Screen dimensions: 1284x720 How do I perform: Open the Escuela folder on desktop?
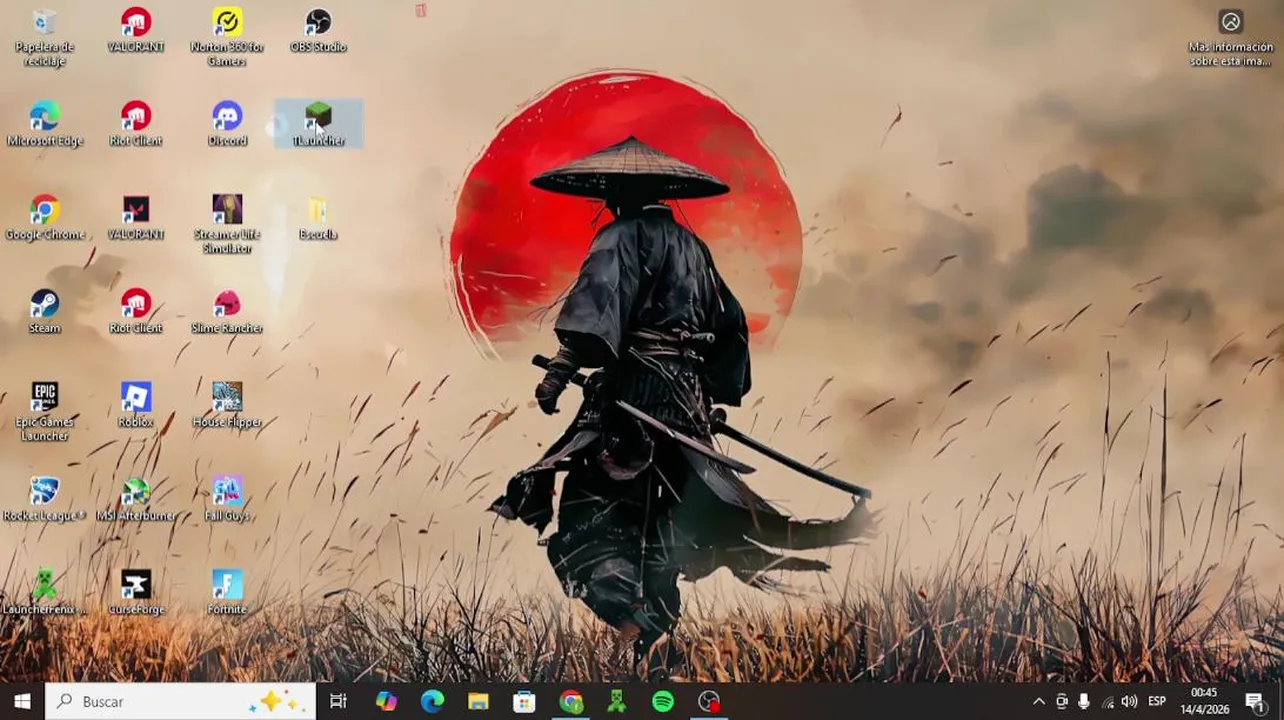pos(318,218)
